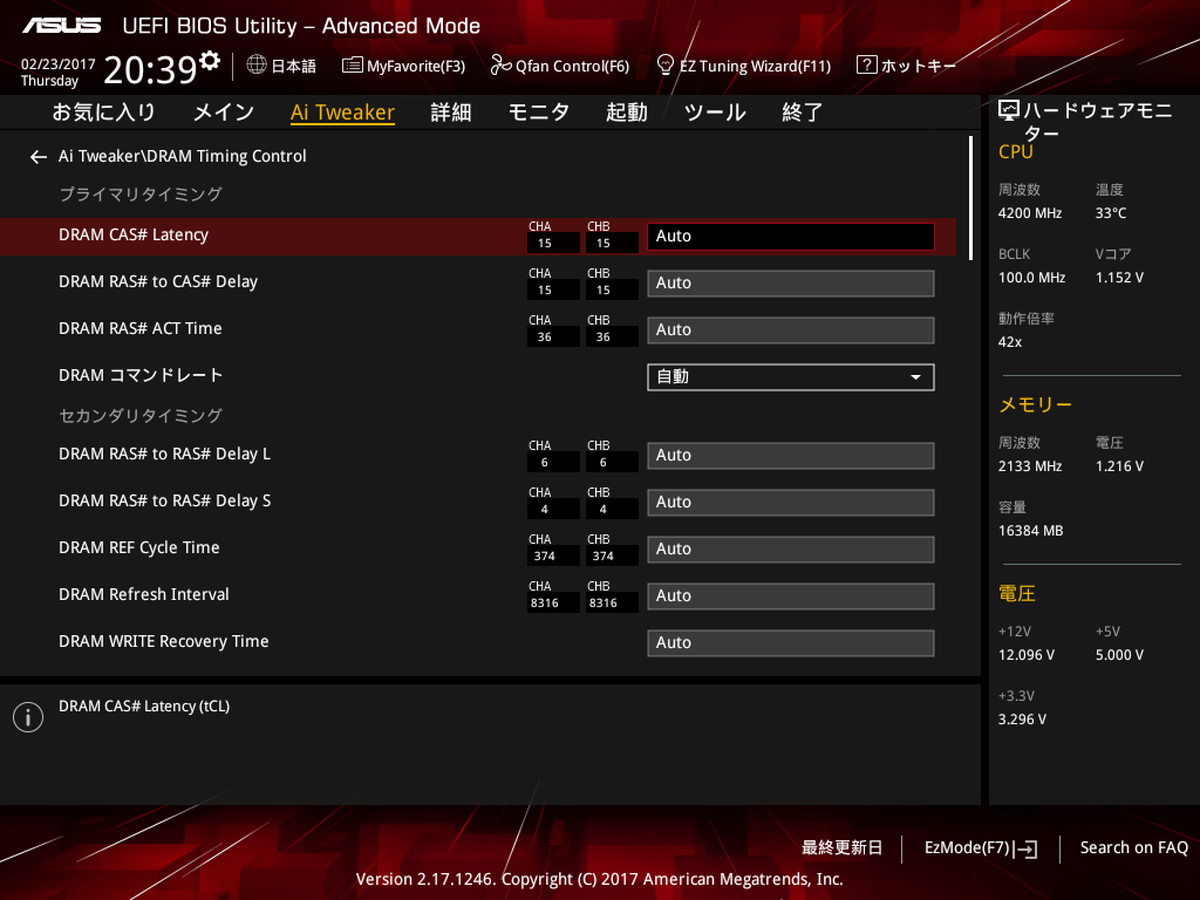Click +3.3V reading 3.296 V

coord(1022,719)
